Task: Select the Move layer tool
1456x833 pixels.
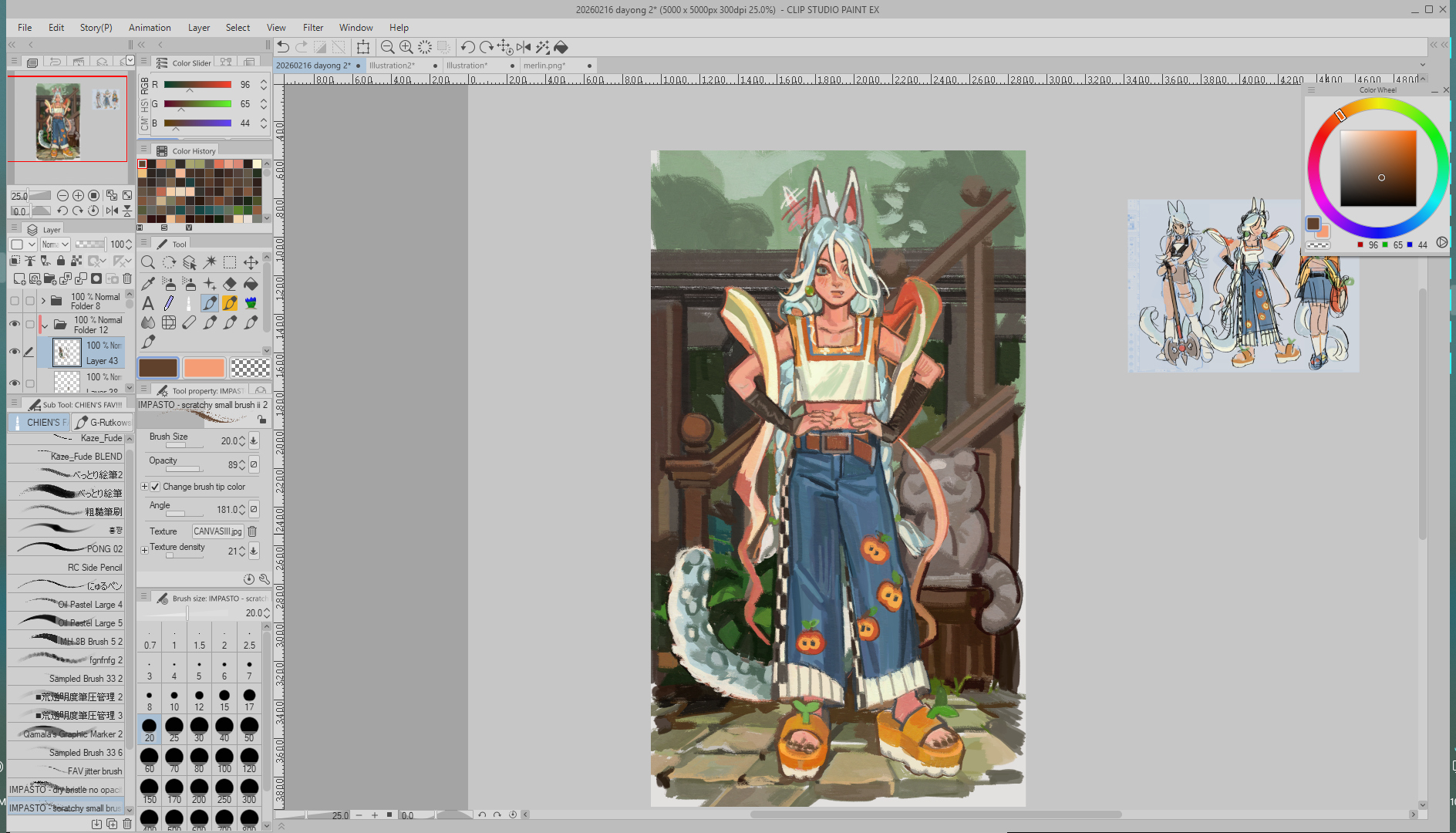Action: [251, 263]
